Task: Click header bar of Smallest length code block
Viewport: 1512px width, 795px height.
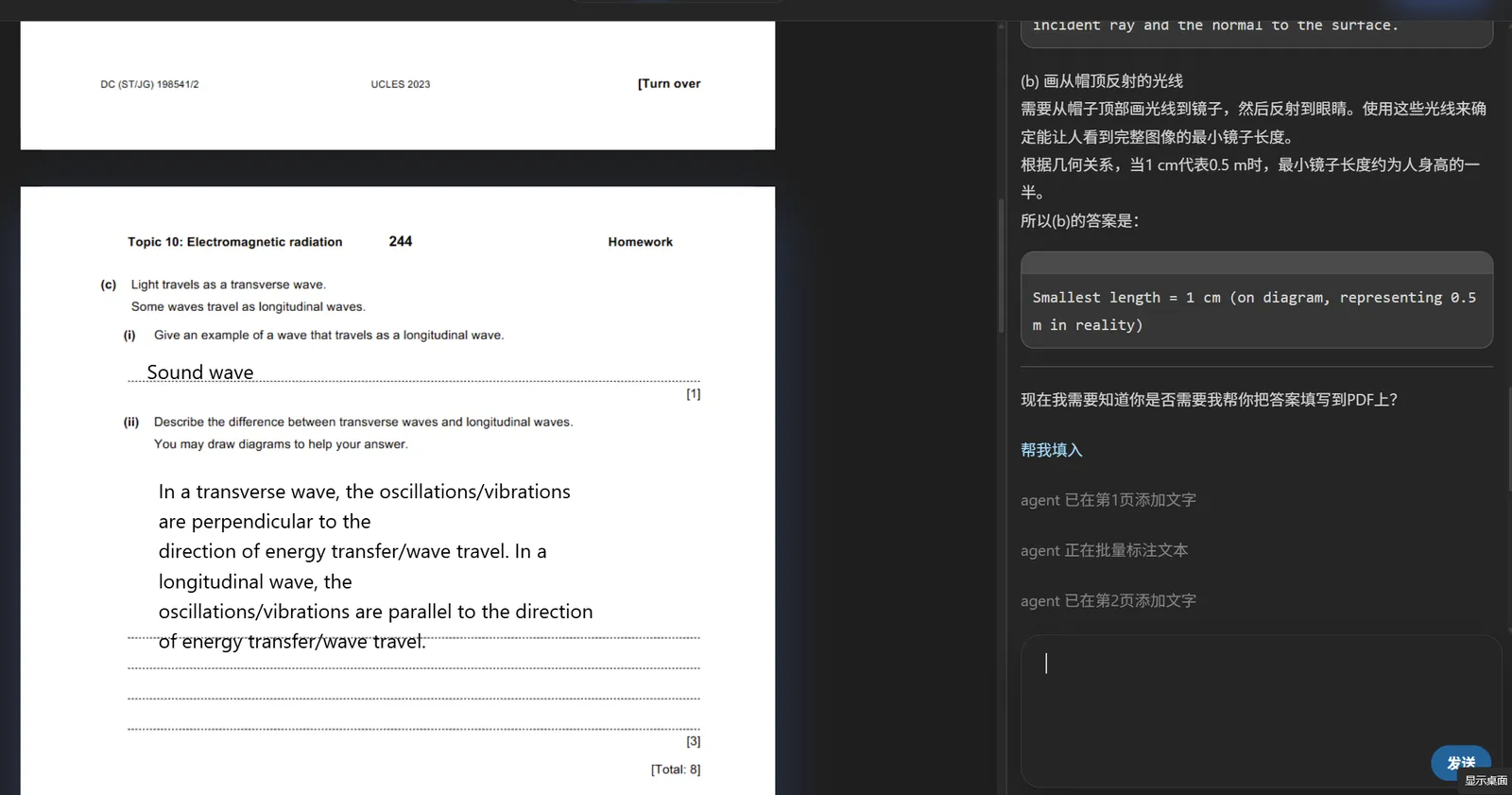Action: [1255, 263]
